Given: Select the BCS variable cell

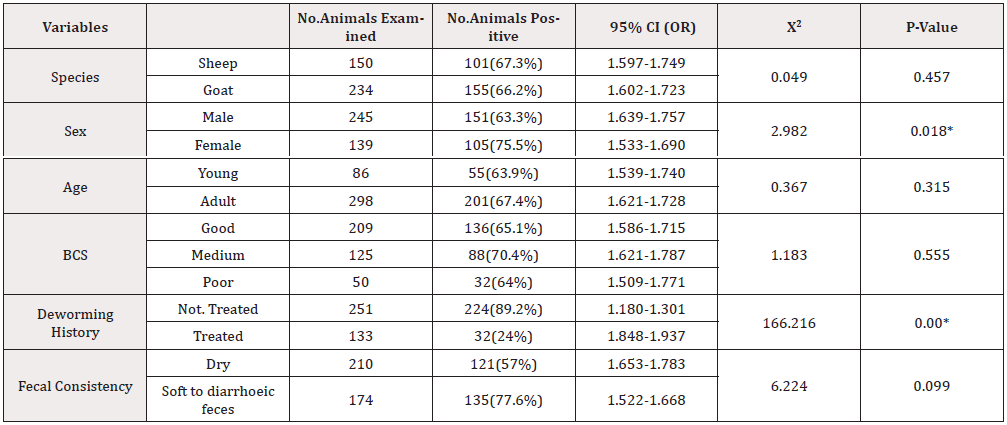Looking at the screenshot, I should point(75,256).
